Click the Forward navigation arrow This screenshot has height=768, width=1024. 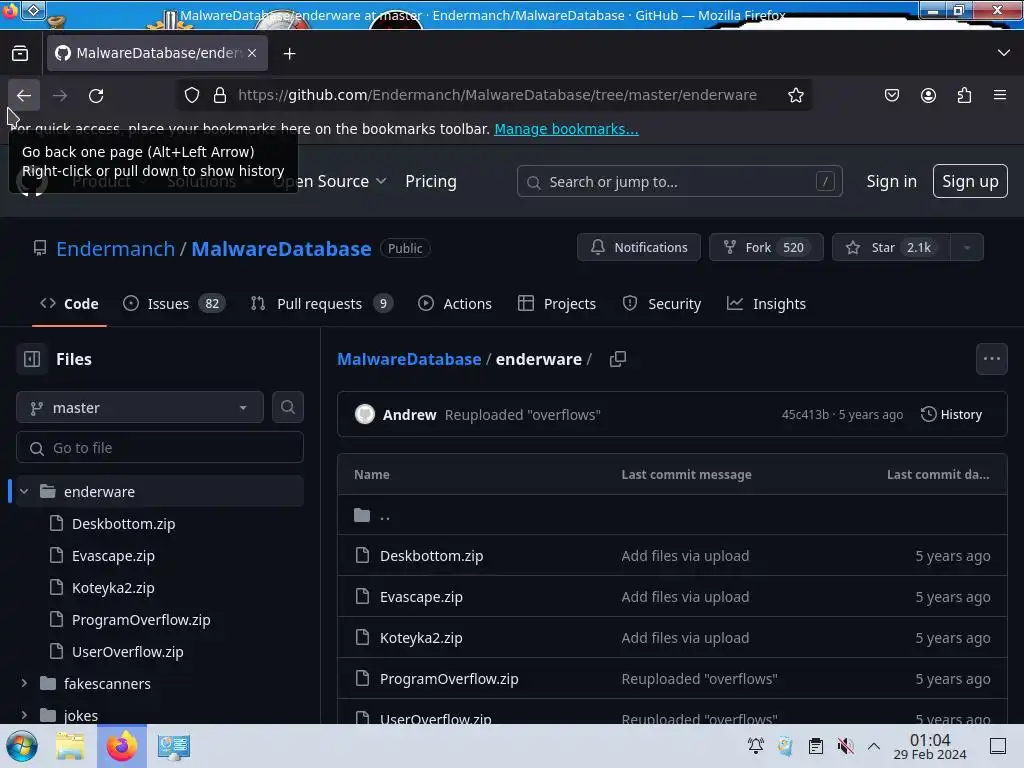[60, 95]
